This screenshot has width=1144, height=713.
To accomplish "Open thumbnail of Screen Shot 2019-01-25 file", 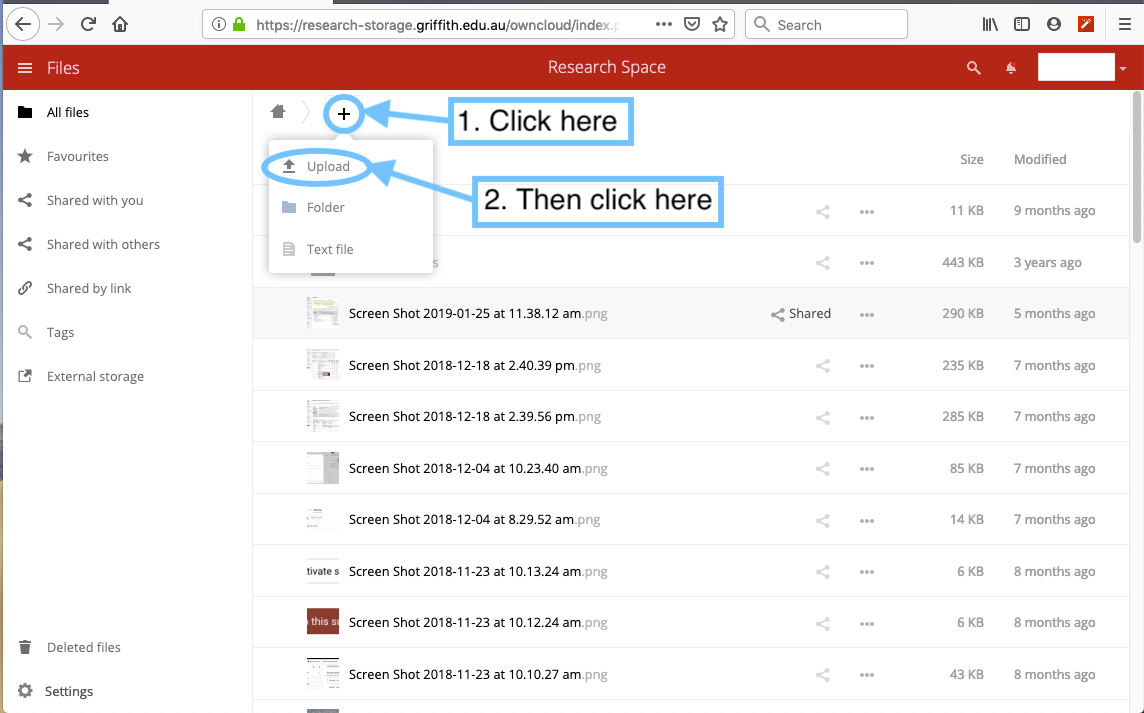I will click(x=322, y=313).
